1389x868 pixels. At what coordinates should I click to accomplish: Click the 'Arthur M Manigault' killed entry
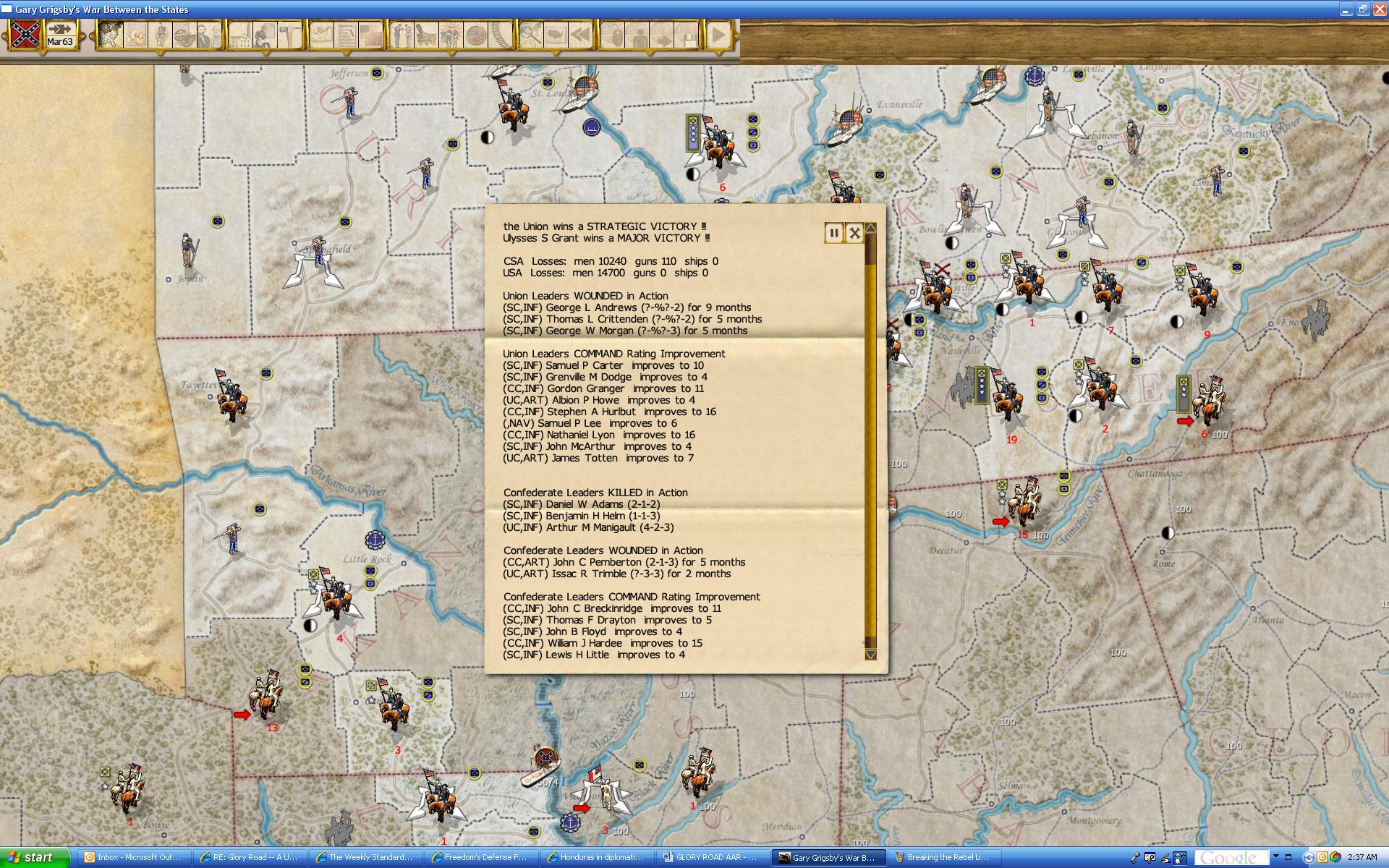point(588,527)
